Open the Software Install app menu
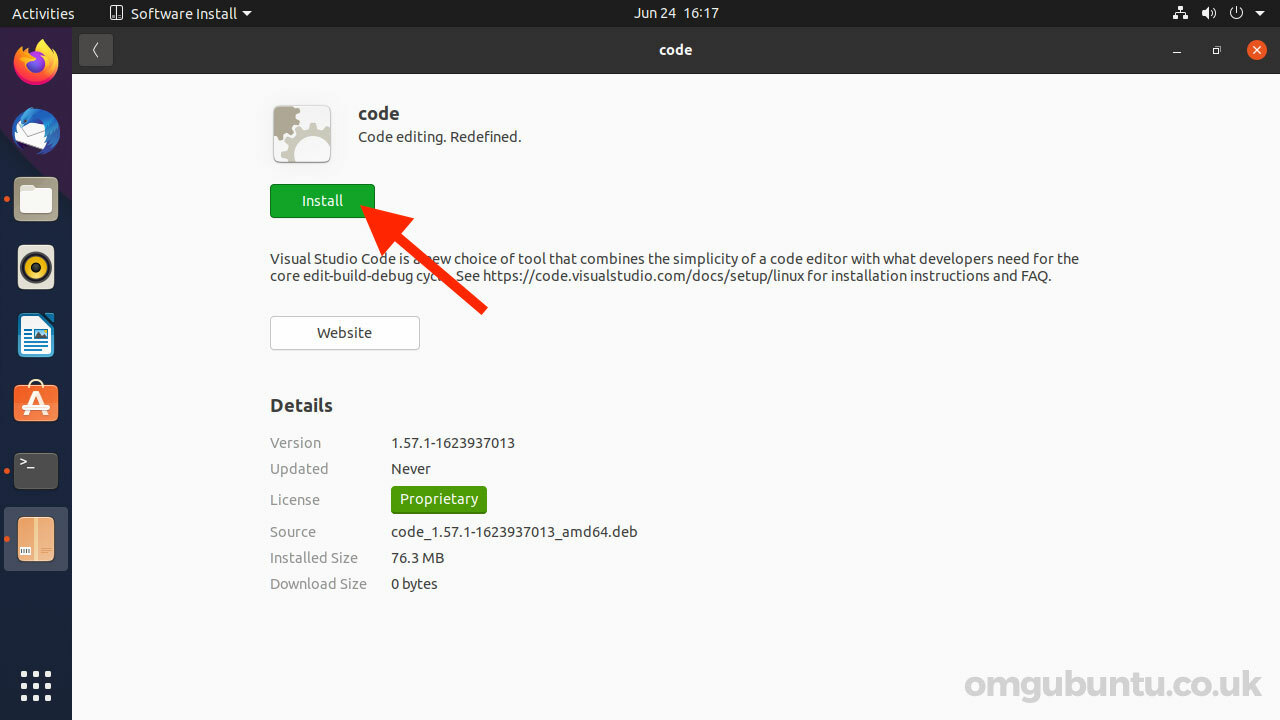This screenshot has height=720, width=1280. [180, 13]
